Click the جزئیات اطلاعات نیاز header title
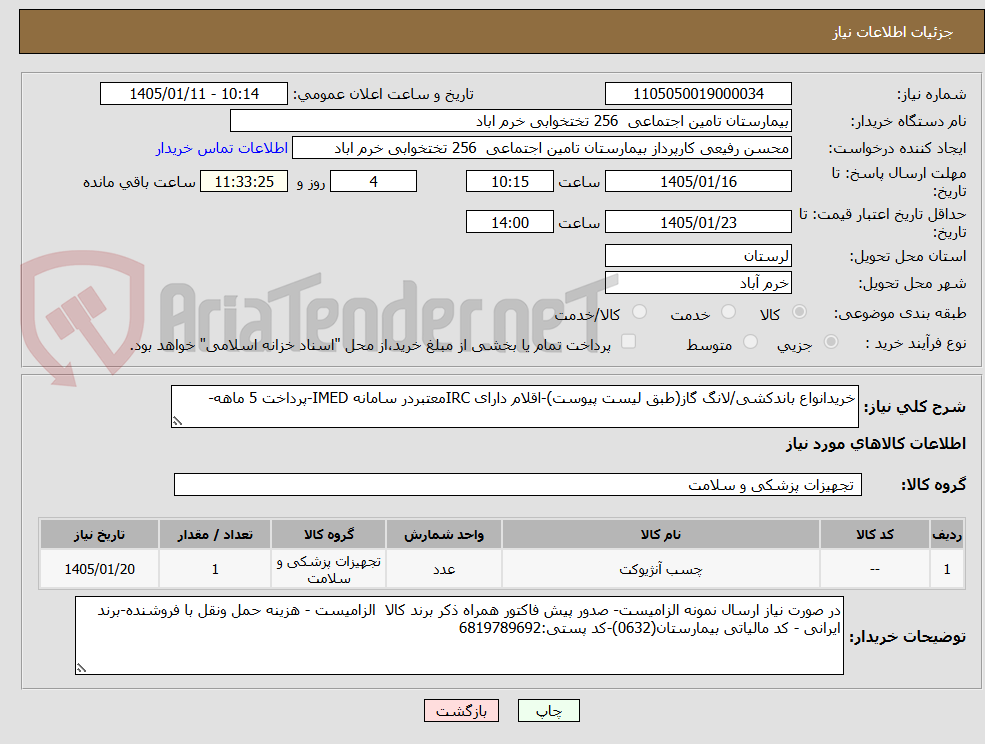985x744 pixels. tap(893, 32)
